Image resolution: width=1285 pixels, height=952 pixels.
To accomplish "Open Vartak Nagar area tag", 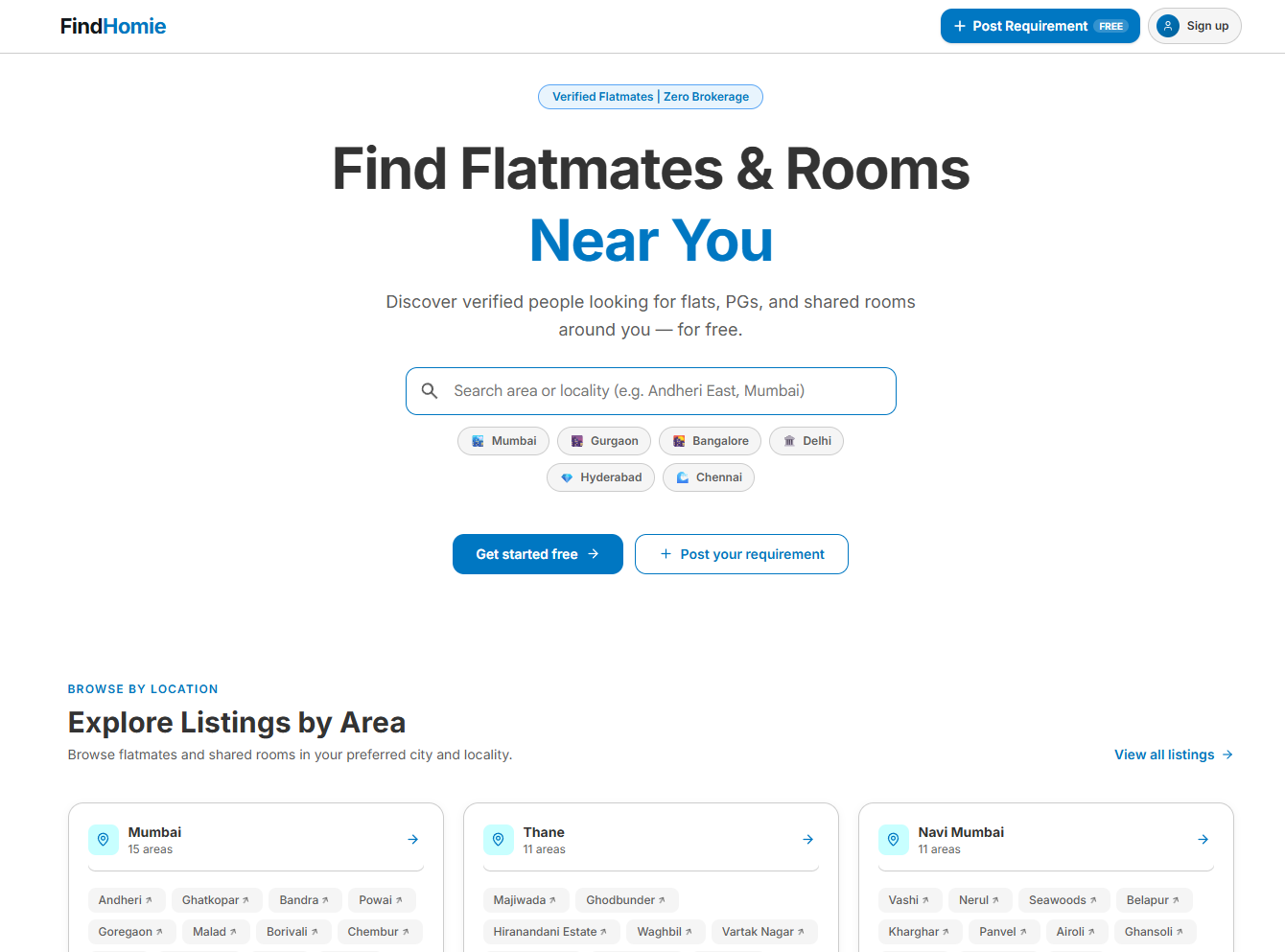I will 763,932.
